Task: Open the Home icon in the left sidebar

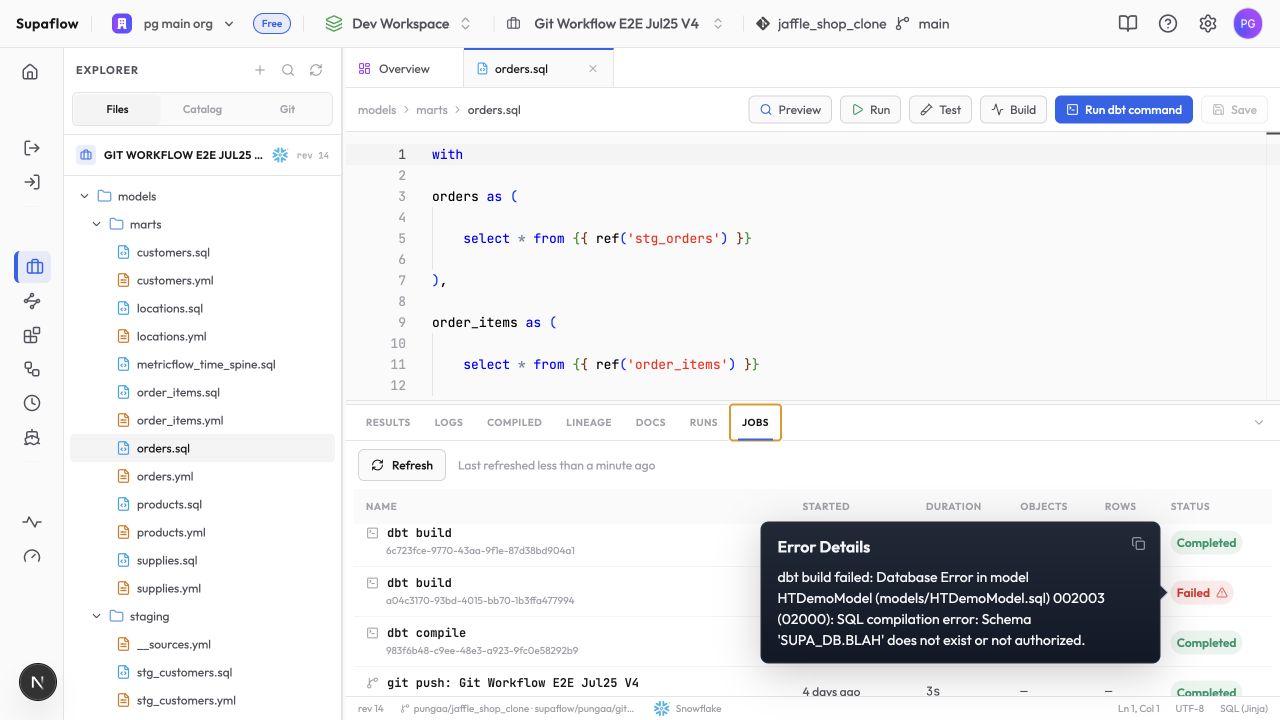Action: coord(31,71)
